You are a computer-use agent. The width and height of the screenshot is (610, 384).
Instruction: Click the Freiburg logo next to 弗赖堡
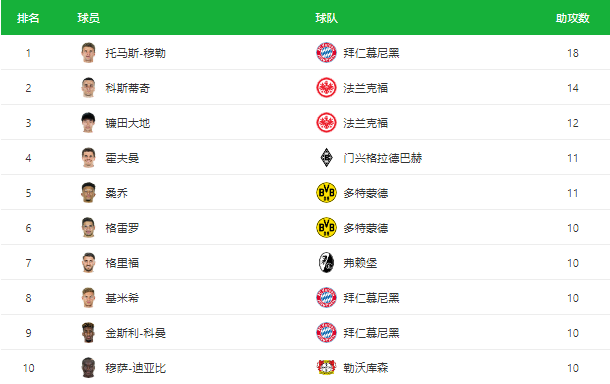click(326, 263)
